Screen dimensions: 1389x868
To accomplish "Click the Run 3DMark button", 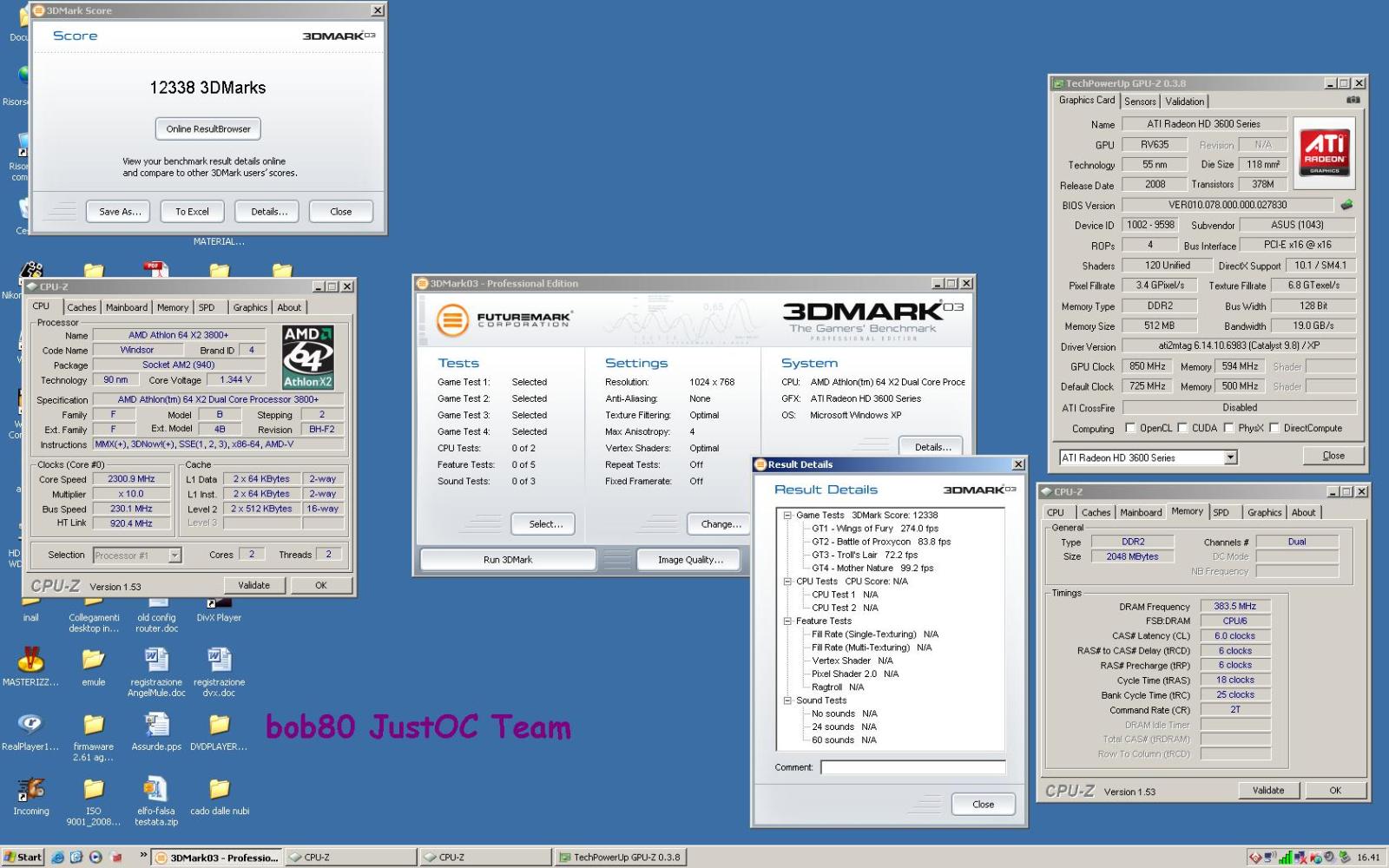I will [x=509, y=560].
